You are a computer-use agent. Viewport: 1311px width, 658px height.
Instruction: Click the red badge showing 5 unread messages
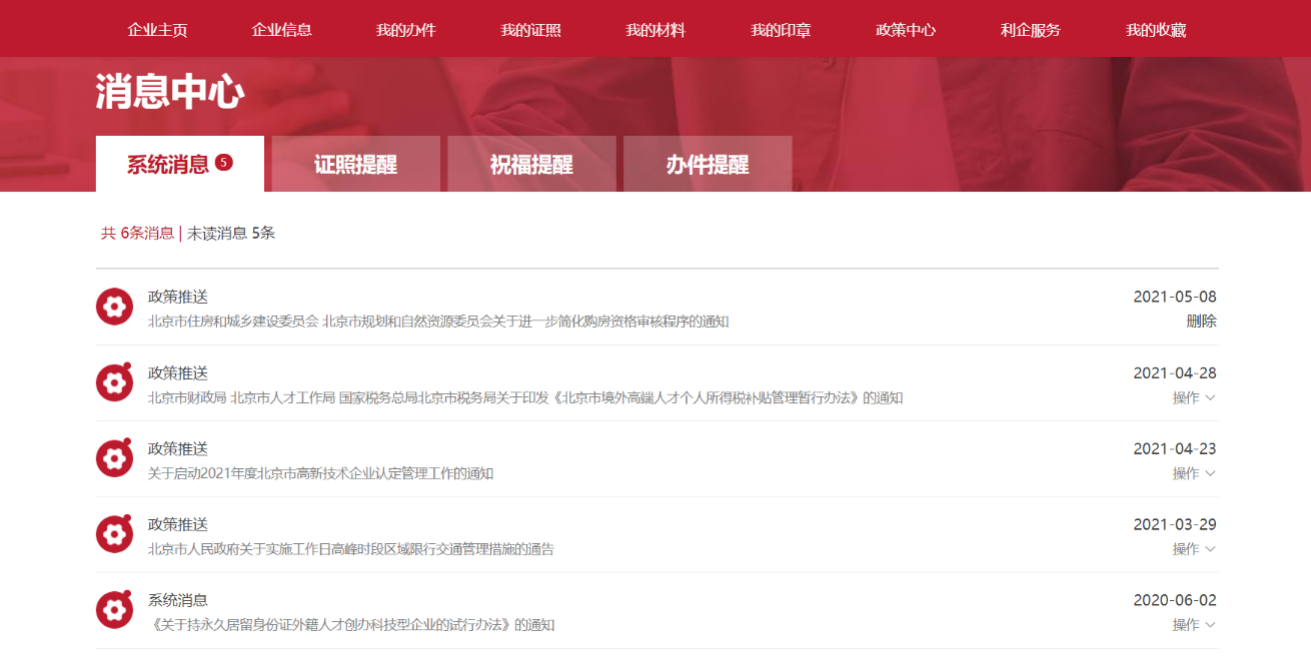tap(222, 160)
